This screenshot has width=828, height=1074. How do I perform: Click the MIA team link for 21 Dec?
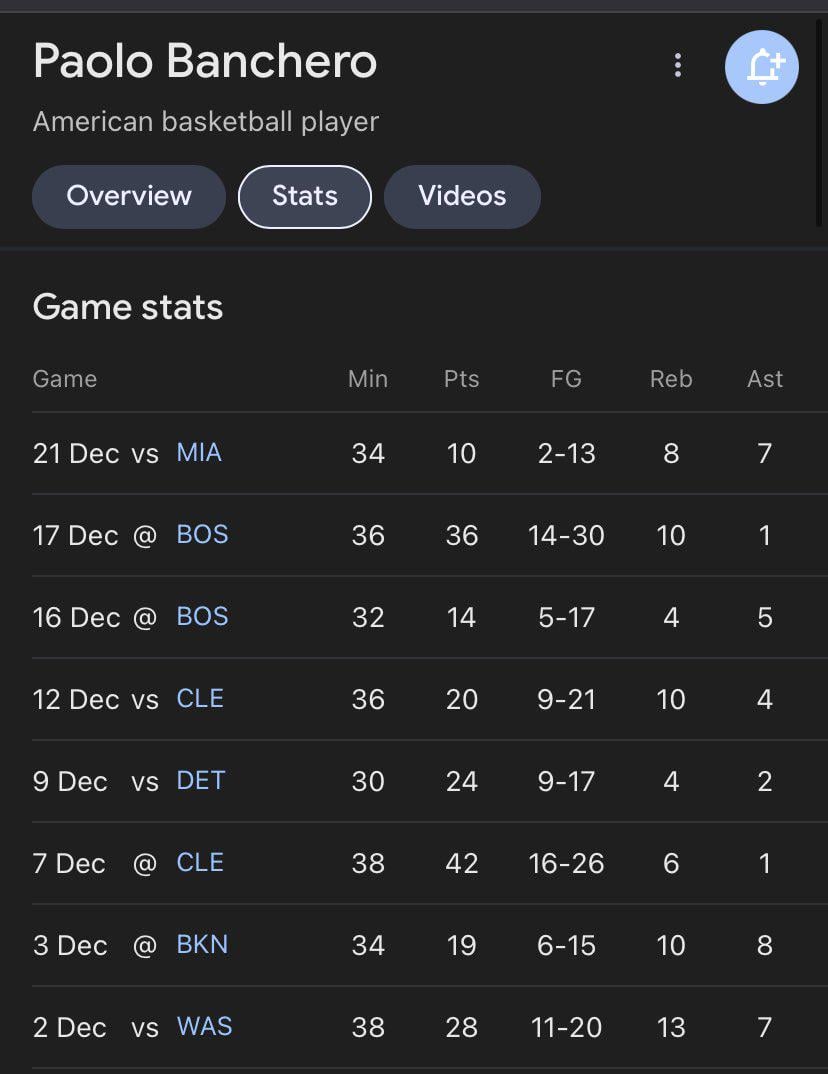pos(199,453)
